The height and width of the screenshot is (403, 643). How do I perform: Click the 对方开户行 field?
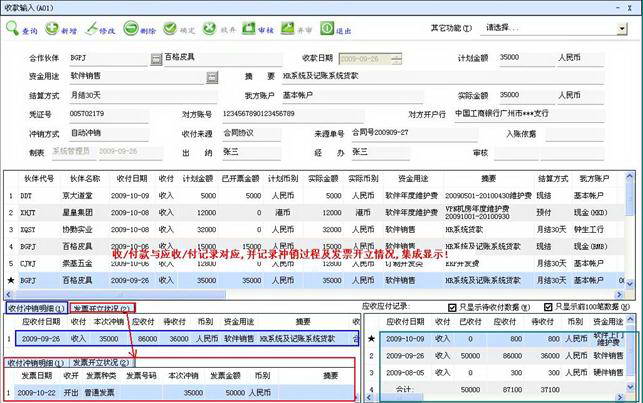click(x=529, y=114)
